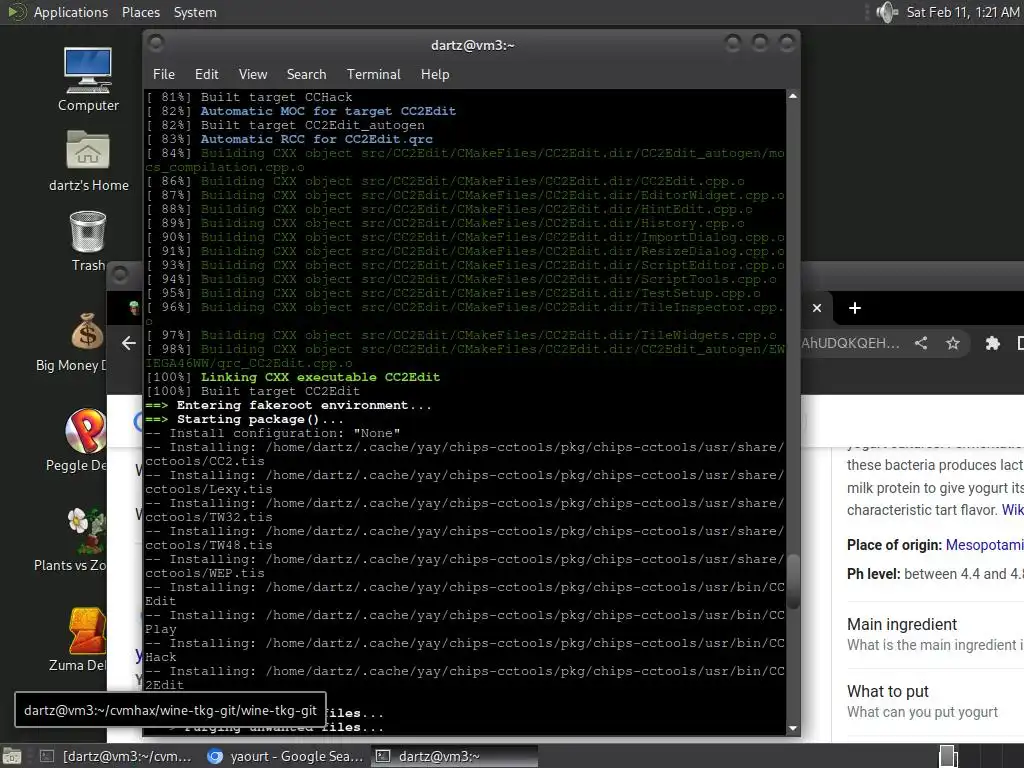Click the terminal scrollbar down arrow

click(793, 728)
